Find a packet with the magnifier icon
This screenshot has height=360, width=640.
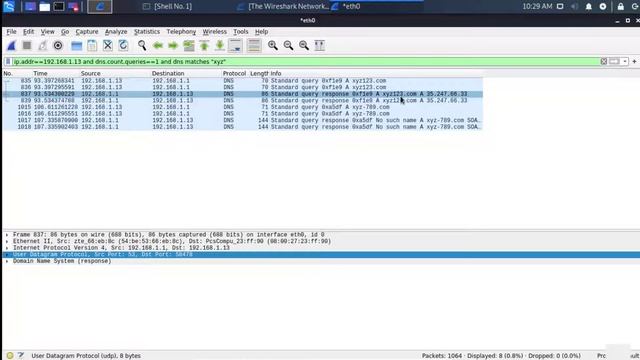pyautogui.click(x=142, y=46)
